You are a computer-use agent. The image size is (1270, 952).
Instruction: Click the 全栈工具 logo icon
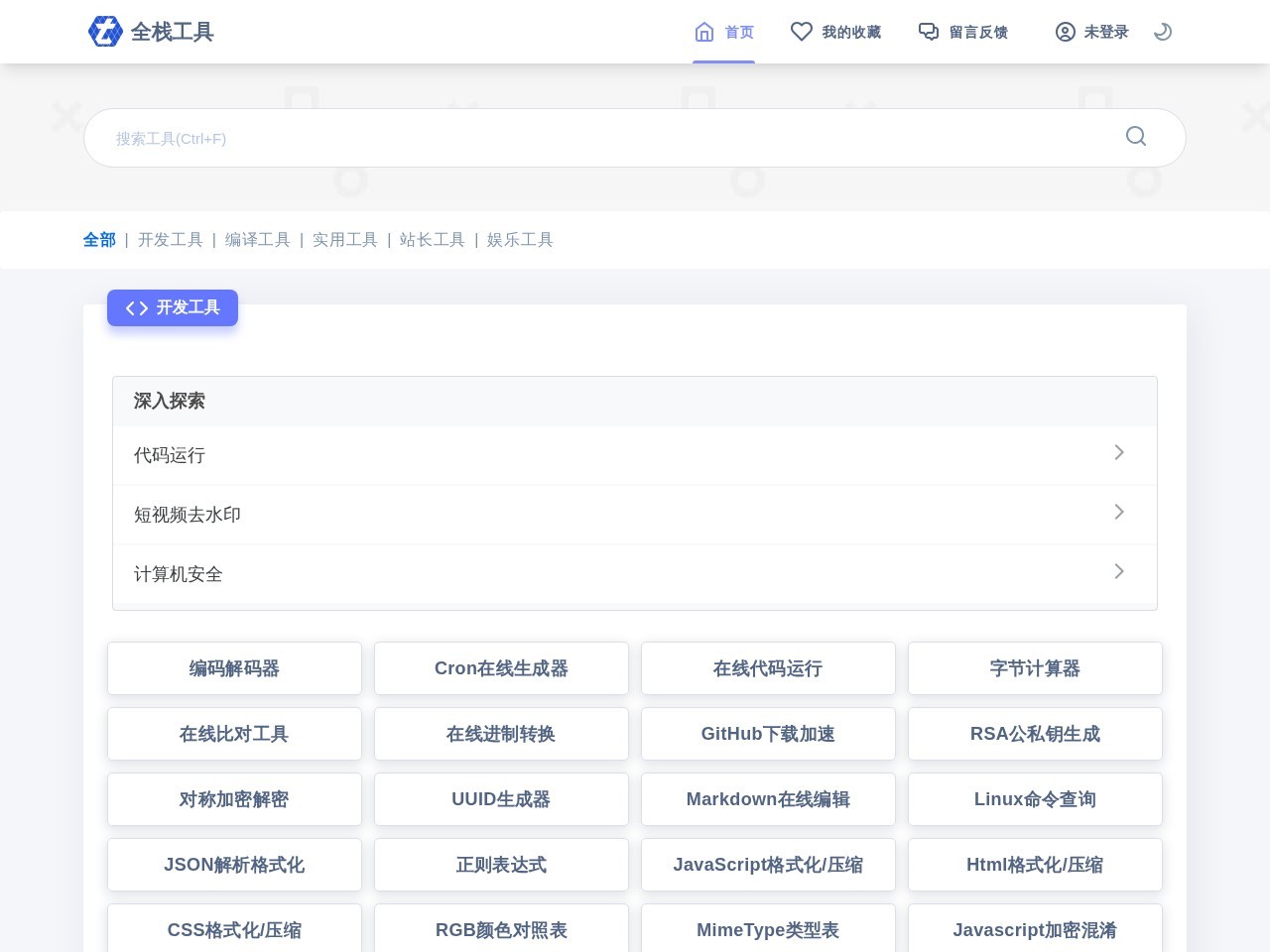(106, 31)
